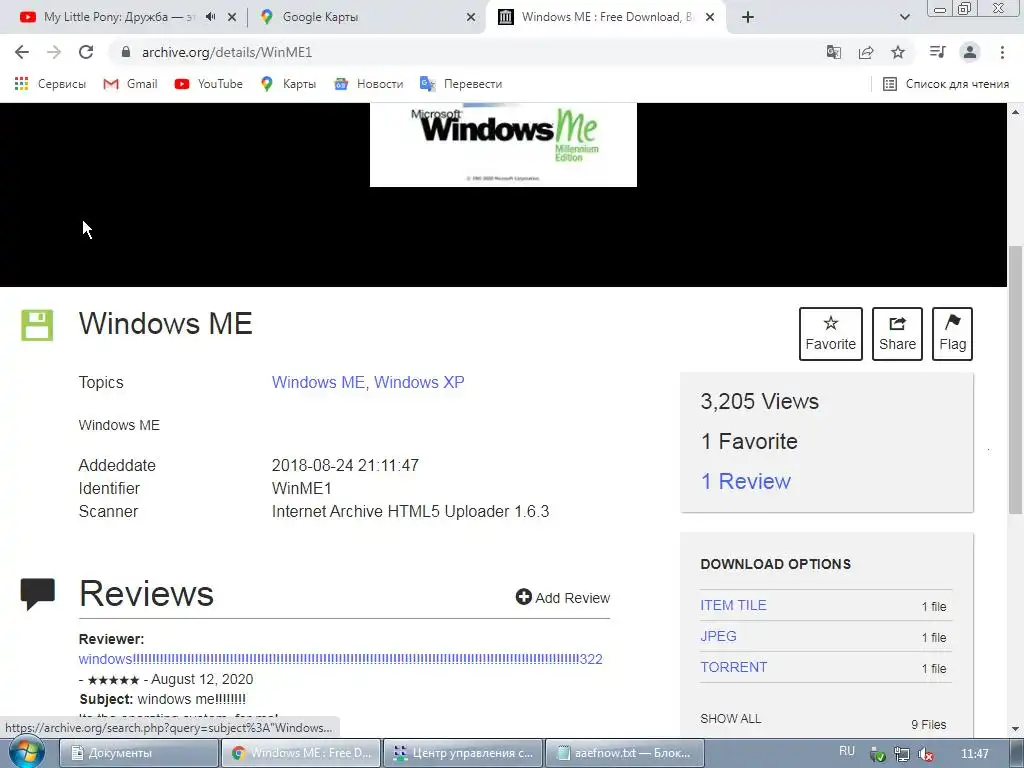
Task: Open Карты bookmark
Action: click(288, 84)
